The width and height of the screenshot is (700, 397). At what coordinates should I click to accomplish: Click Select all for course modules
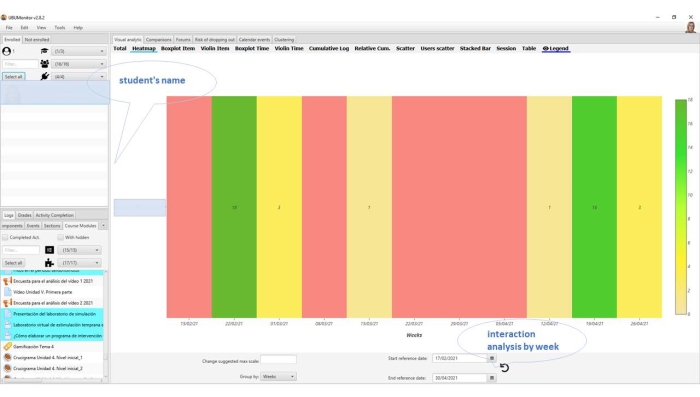[x=13, y=263]
